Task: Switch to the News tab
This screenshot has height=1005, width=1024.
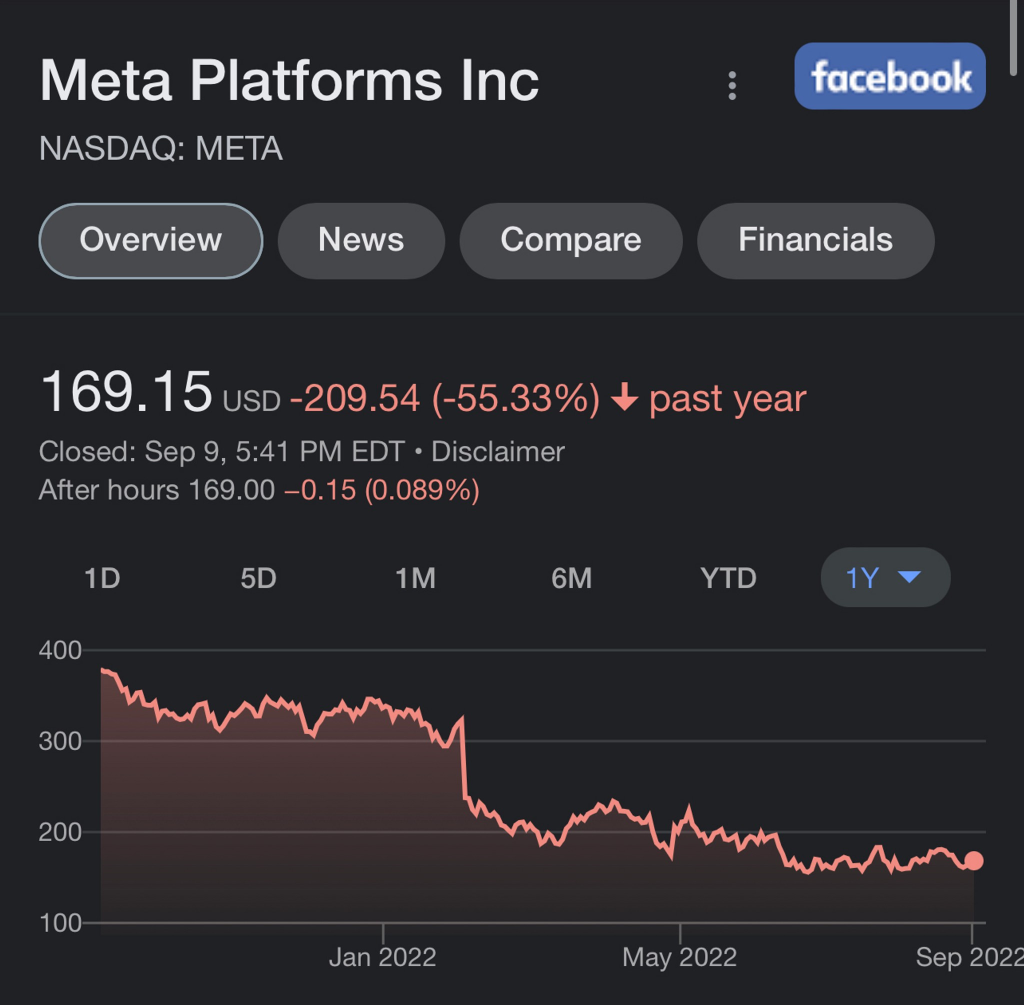Action: coord(361,240)
